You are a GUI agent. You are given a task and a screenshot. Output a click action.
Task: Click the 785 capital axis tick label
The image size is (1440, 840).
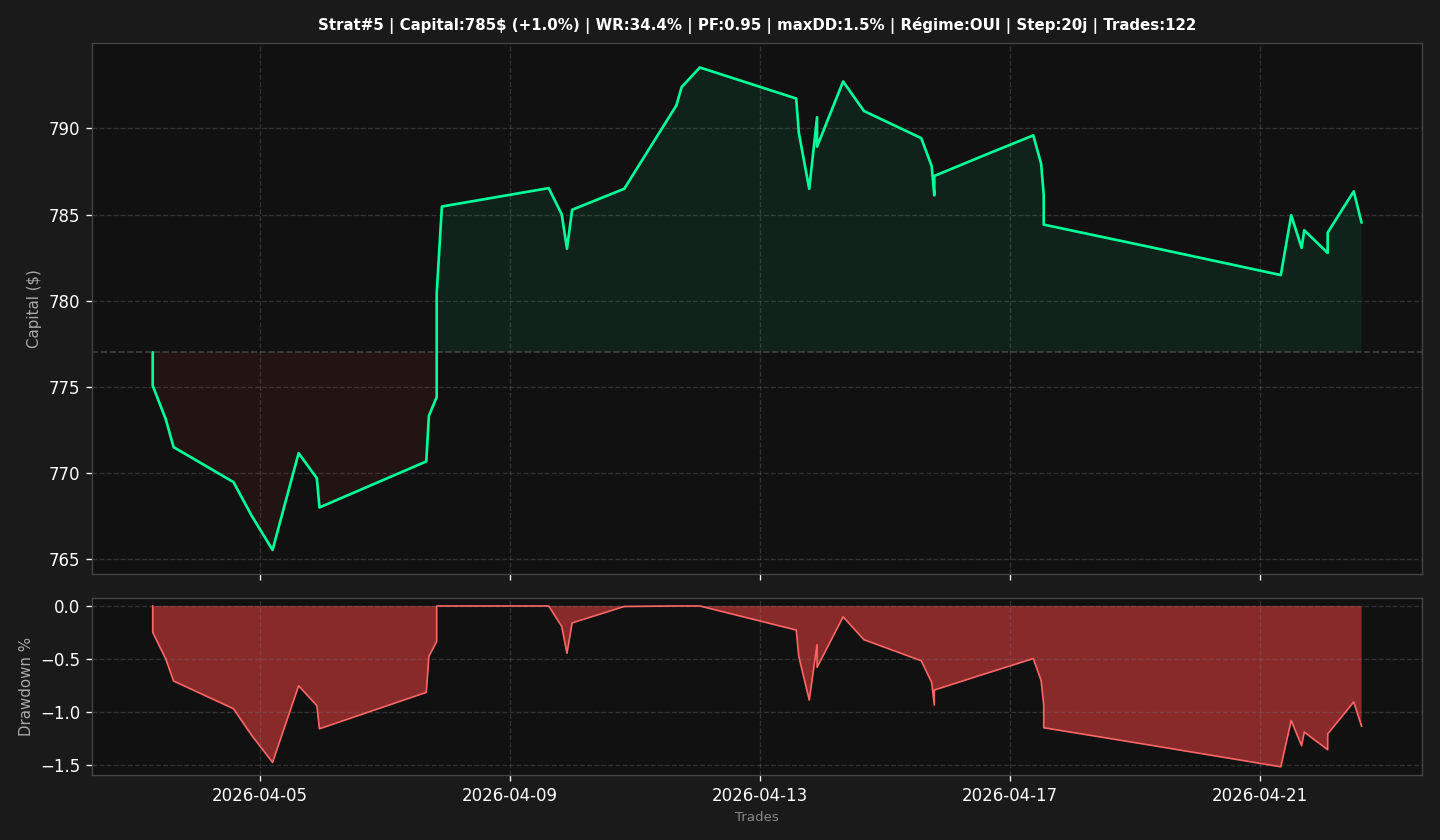point(66,216)
